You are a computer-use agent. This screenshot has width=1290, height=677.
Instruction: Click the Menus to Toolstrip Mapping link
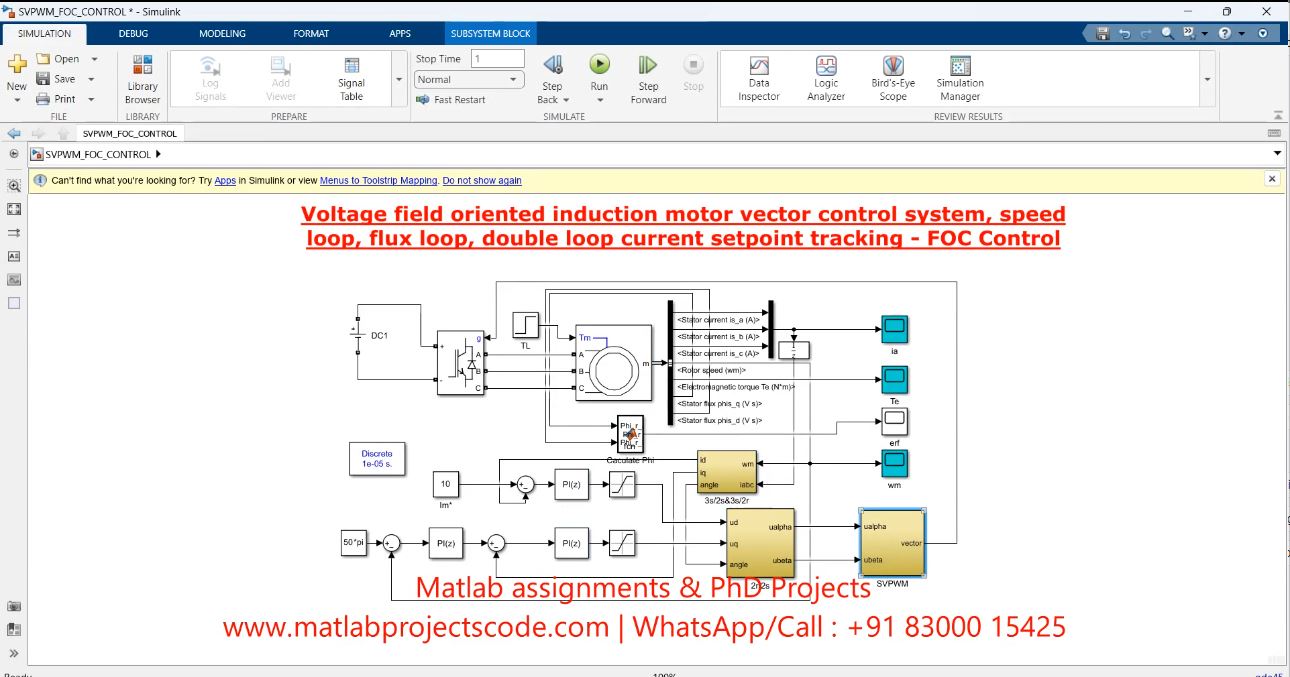click(x=379, y=181)
